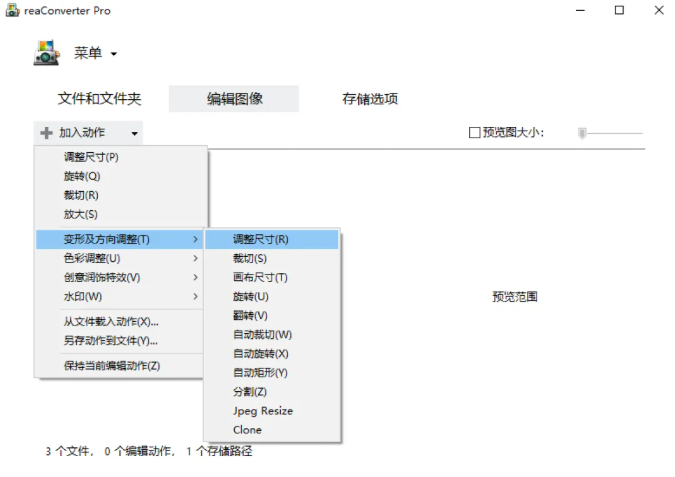Pick 自动裁切(W) in the submenu

coord(272,335)
